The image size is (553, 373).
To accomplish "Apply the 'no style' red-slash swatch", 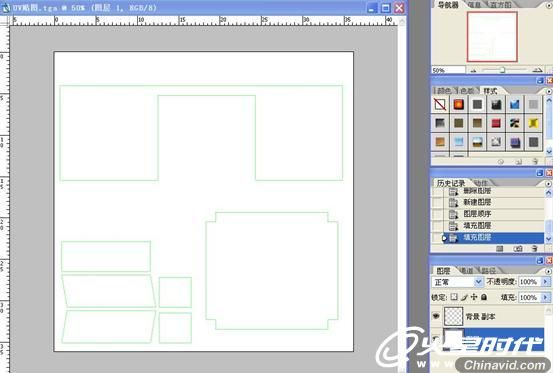I will (440, 104).
